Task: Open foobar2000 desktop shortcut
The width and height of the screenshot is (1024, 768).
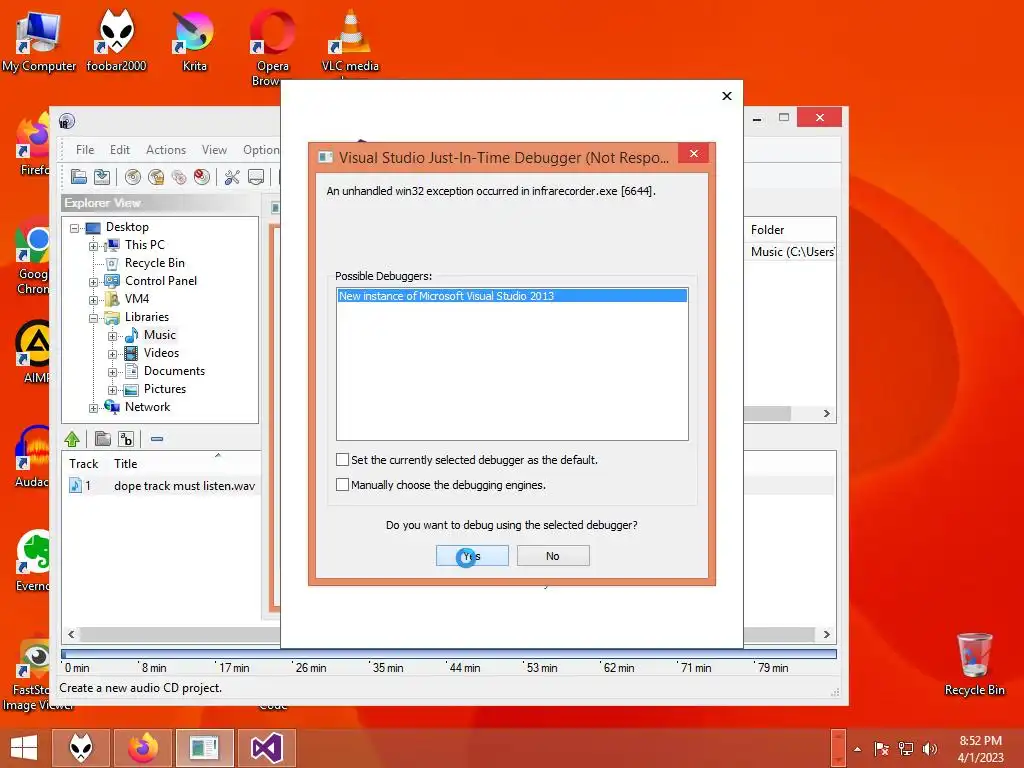Action: point(116,39)
